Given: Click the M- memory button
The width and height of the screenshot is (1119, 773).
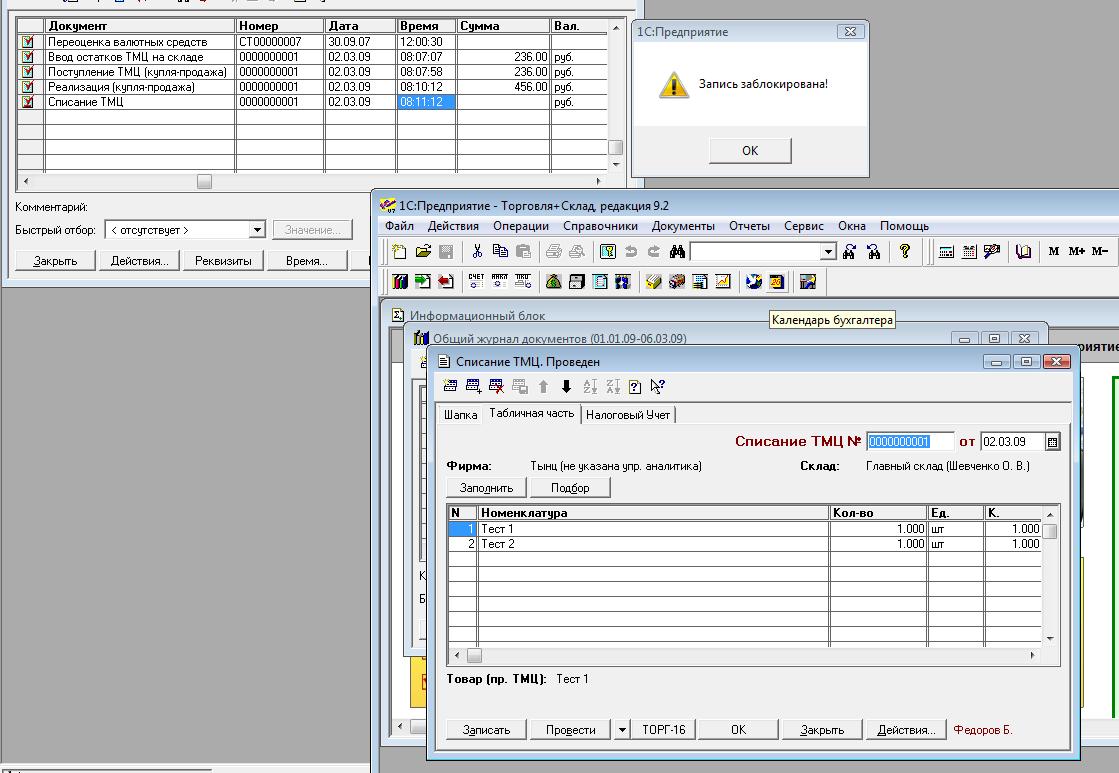Looking at the screenshot, I should (x=1100, y=251).
